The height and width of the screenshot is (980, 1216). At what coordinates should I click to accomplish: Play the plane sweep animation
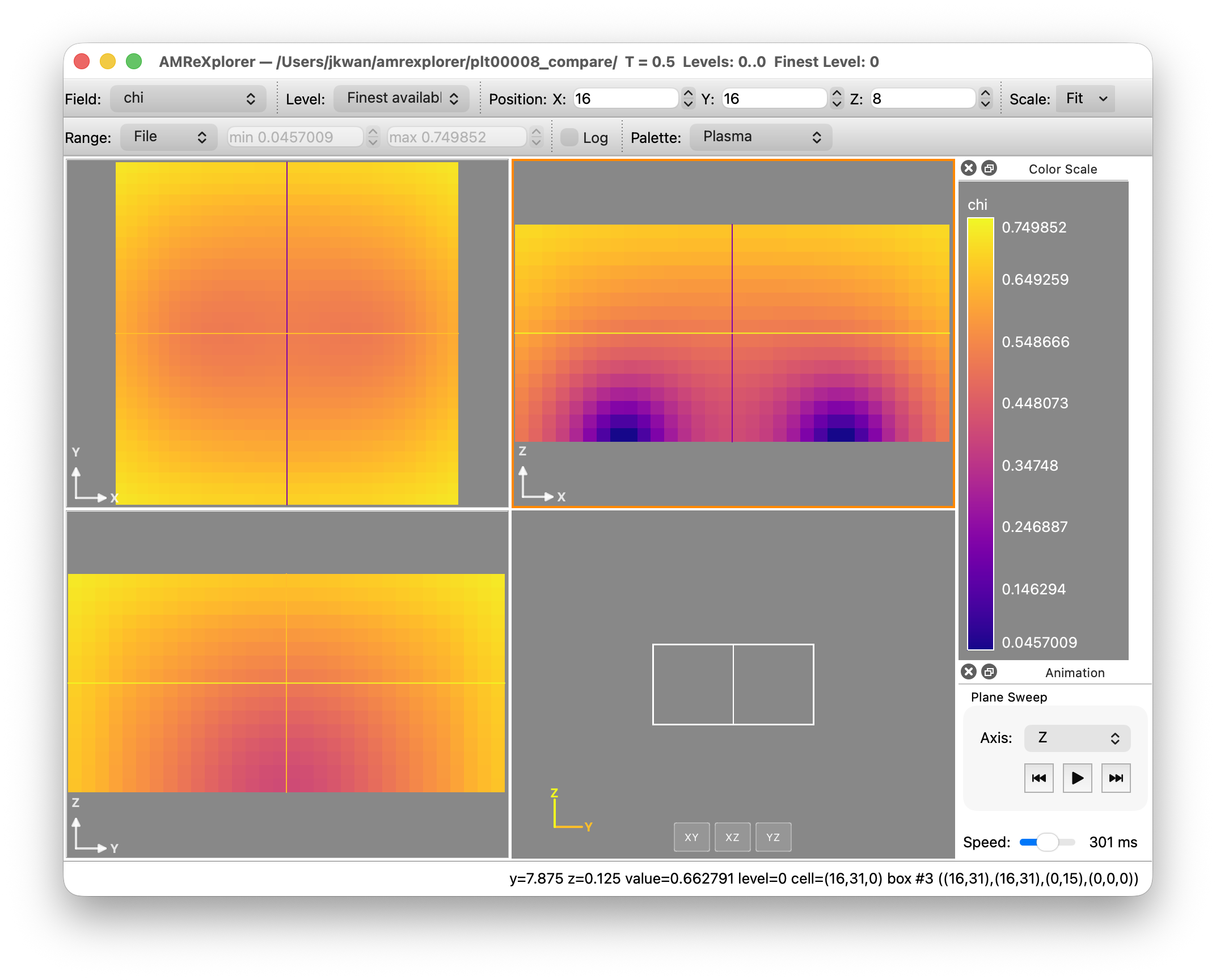point(1077,778)
